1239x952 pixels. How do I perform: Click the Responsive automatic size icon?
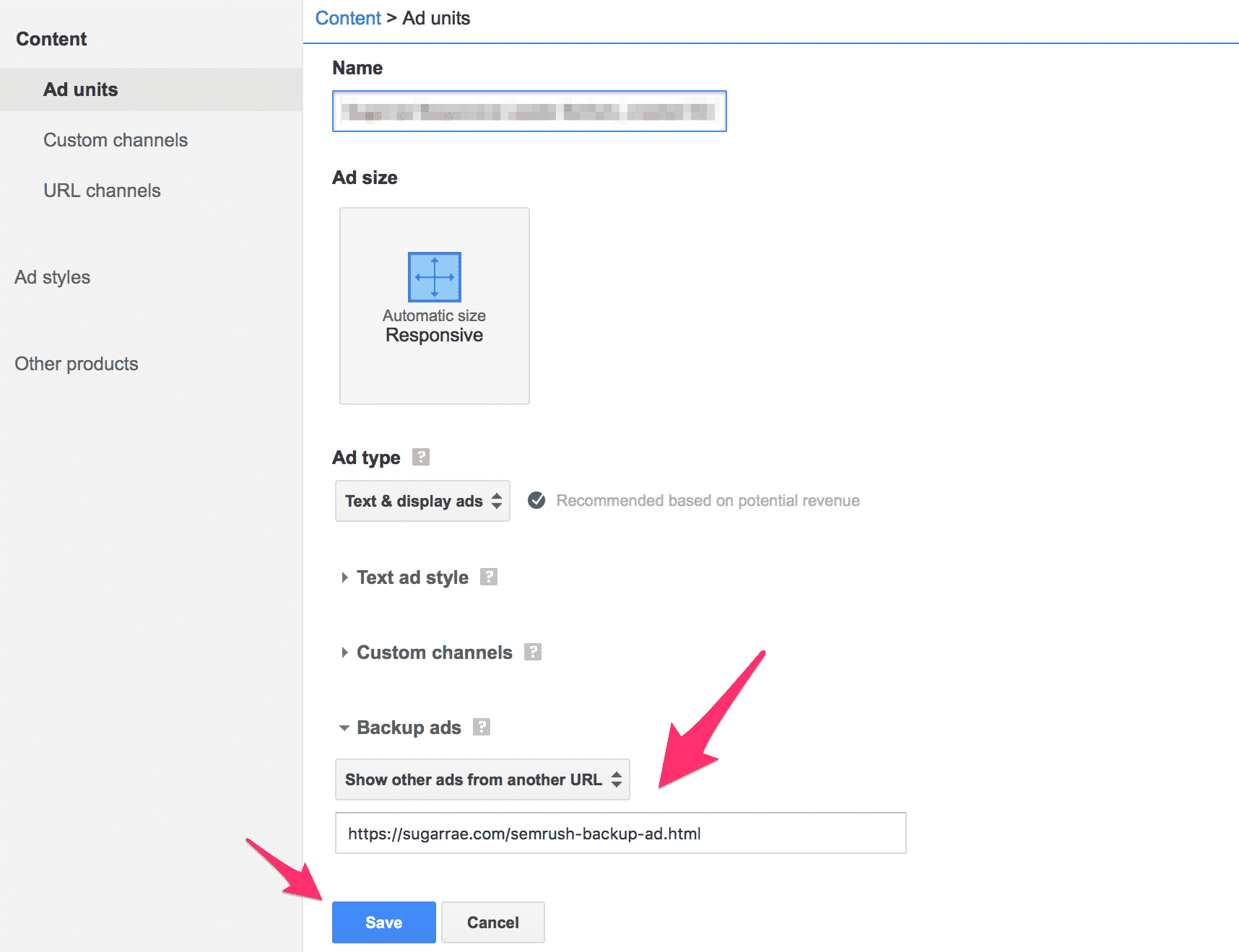434,277
